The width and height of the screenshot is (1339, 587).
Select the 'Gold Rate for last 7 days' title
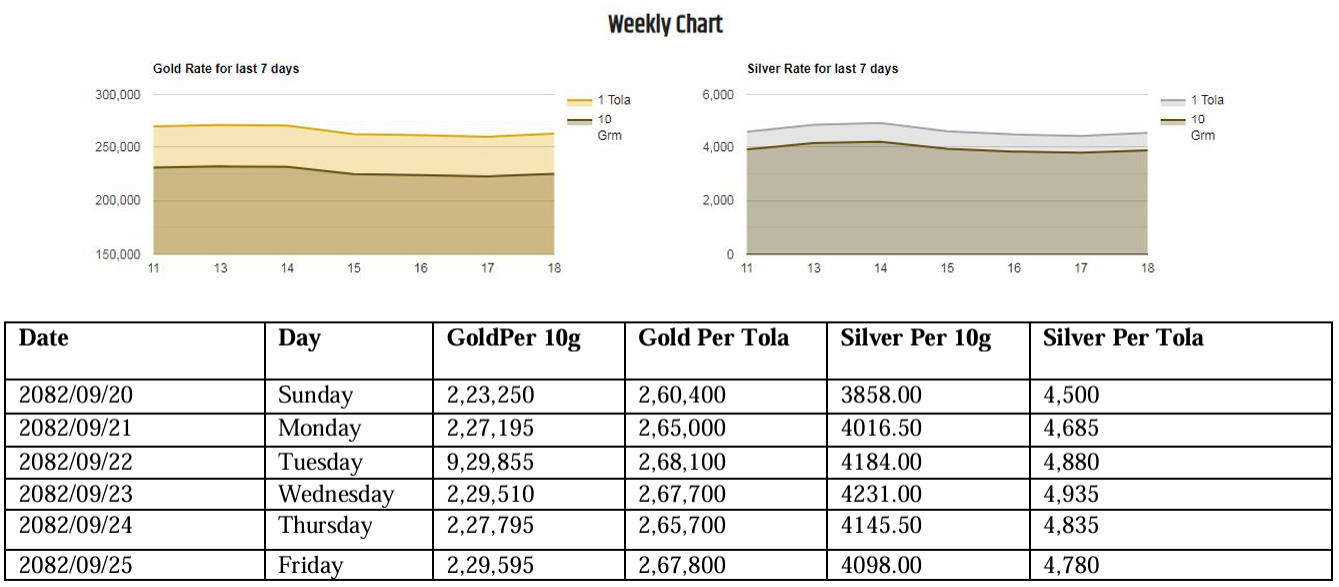(x=226, y=69)
